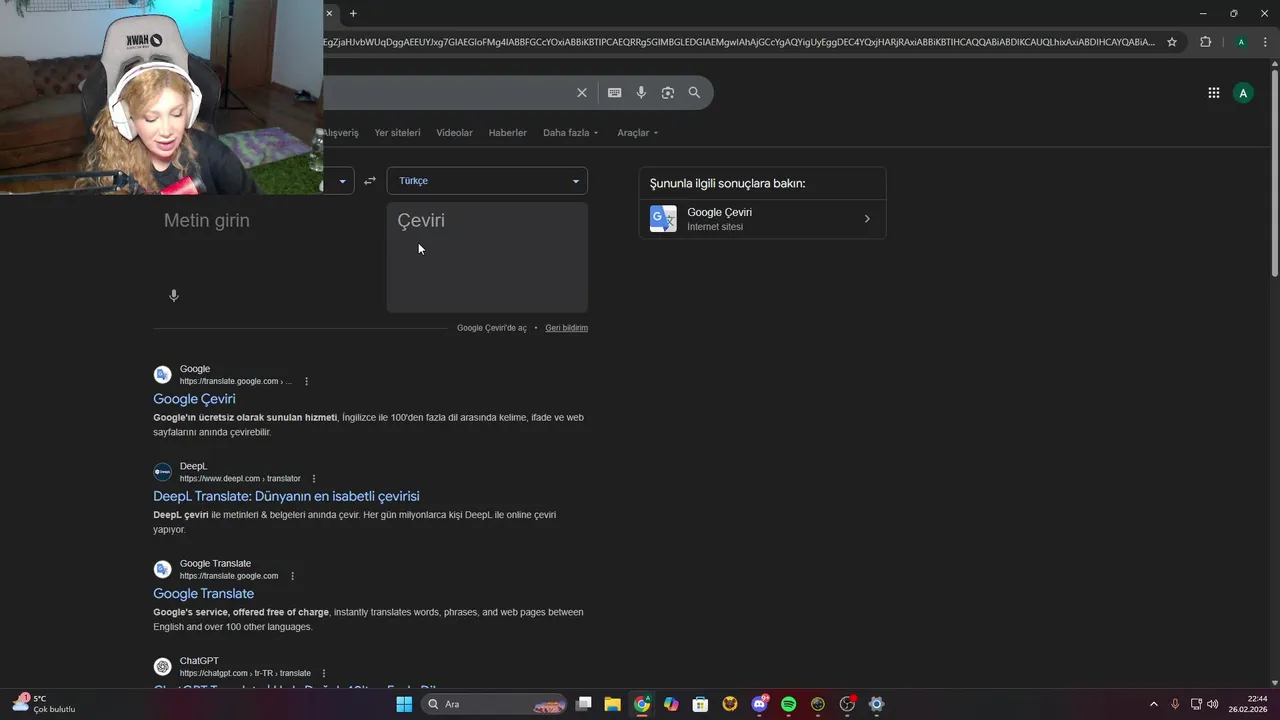Open the Google account avatar on page
Screen dimensions: 1280x720
tap(1243, 93)
